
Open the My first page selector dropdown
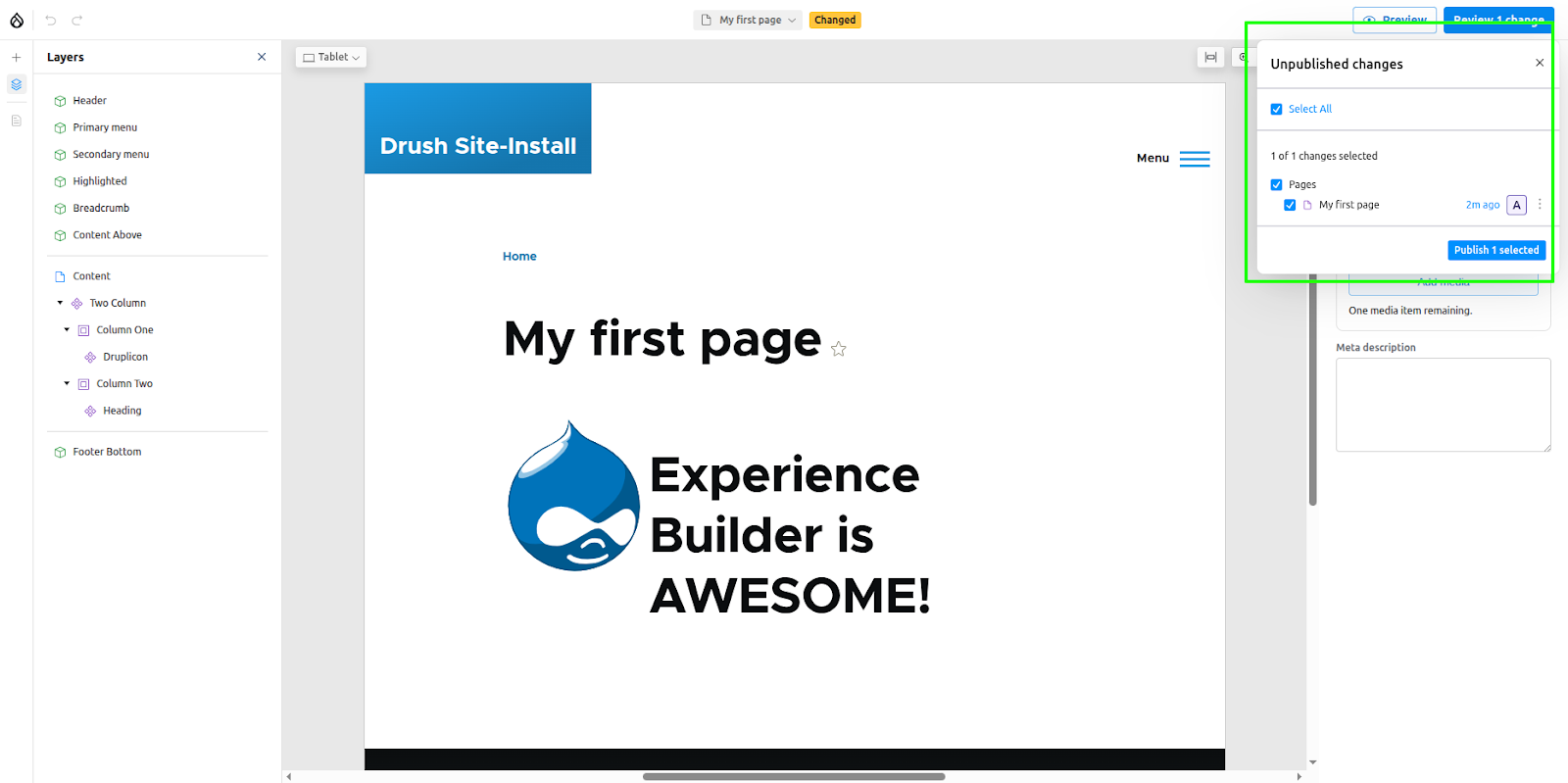[x=749, y=20]
